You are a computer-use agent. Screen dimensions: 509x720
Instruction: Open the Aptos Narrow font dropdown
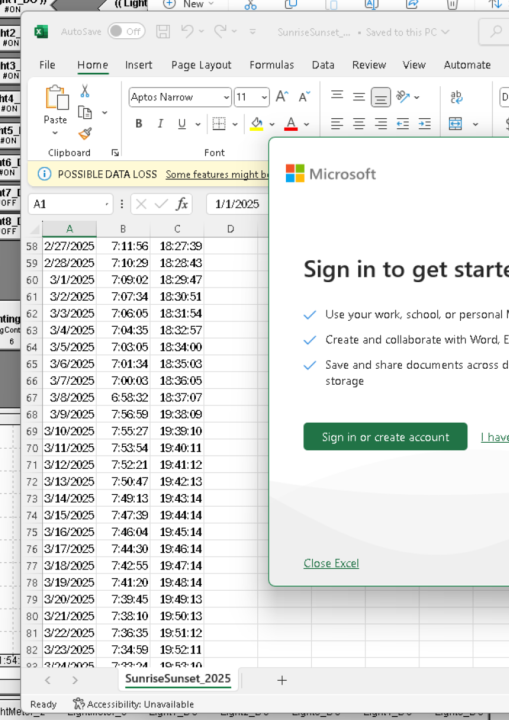[180, 97]
